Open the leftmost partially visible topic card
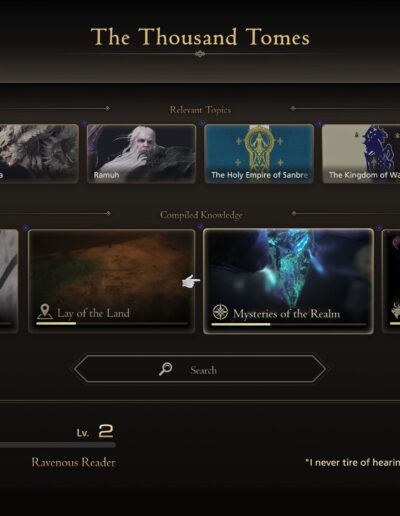This screenshot has height=516, width=400. [x=39, y=154]
